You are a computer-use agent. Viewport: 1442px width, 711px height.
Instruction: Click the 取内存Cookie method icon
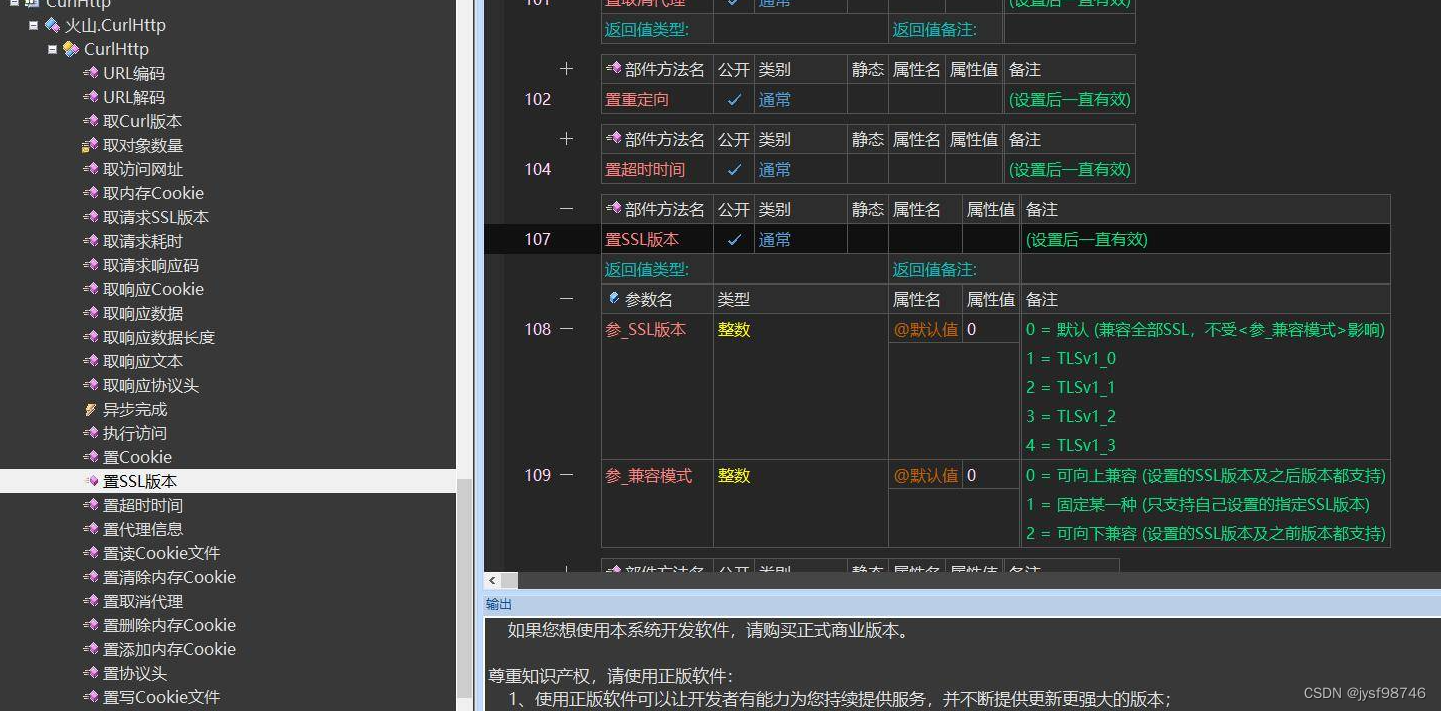90,193
